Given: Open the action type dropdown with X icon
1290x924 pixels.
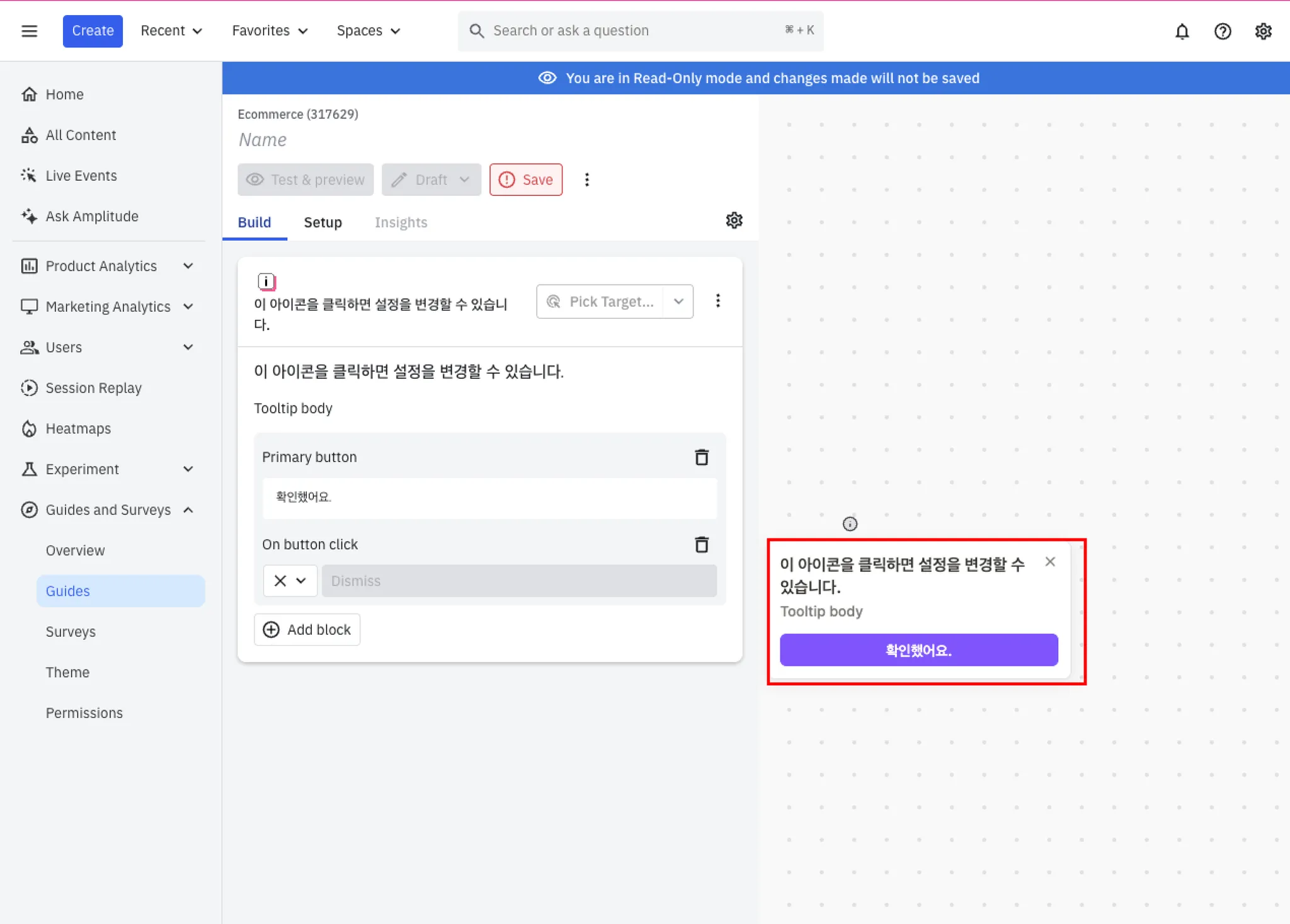Looking at the screenshot, I should 290,581.
